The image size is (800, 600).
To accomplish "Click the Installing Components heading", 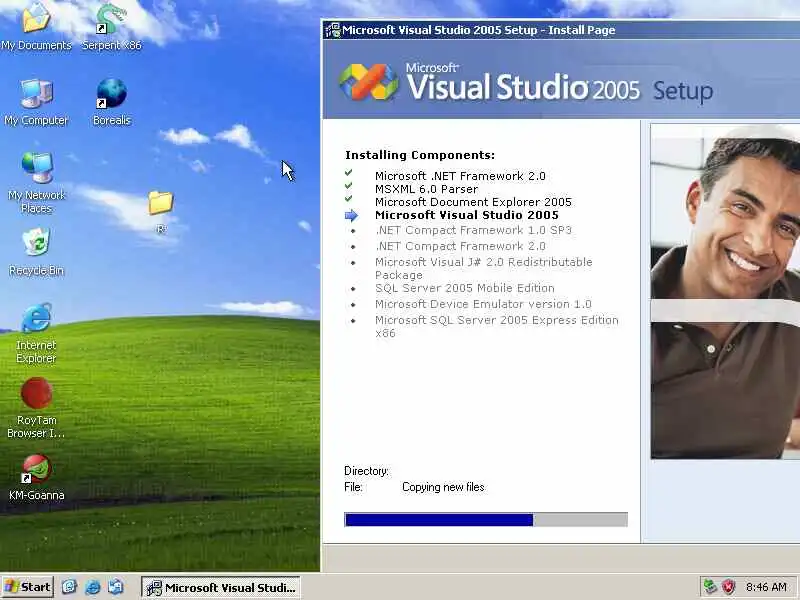I will click(x=420, y=155).
